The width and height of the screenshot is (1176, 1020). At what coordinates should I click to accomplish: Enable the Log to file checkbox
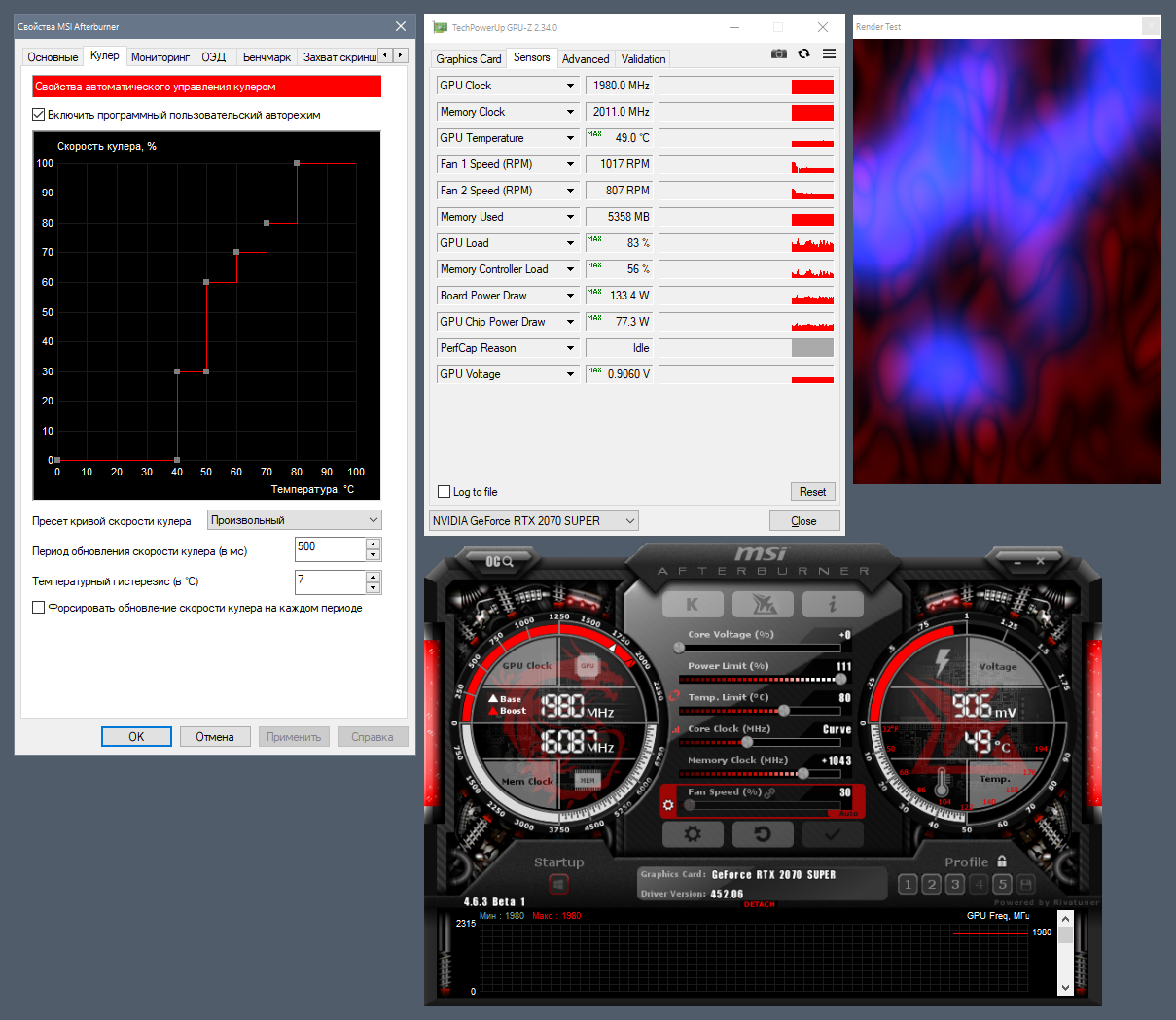(445, 492)
